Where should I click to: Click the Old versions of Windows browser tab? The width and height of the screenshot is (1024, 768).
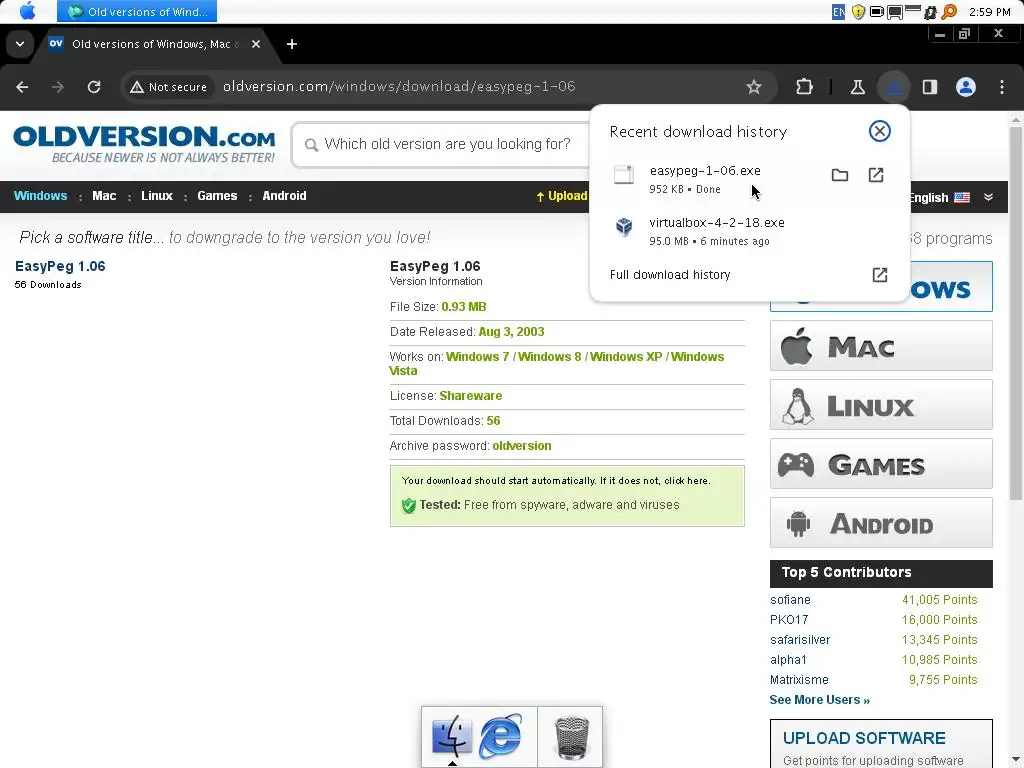pyautogui.click(x=155, y=44)
